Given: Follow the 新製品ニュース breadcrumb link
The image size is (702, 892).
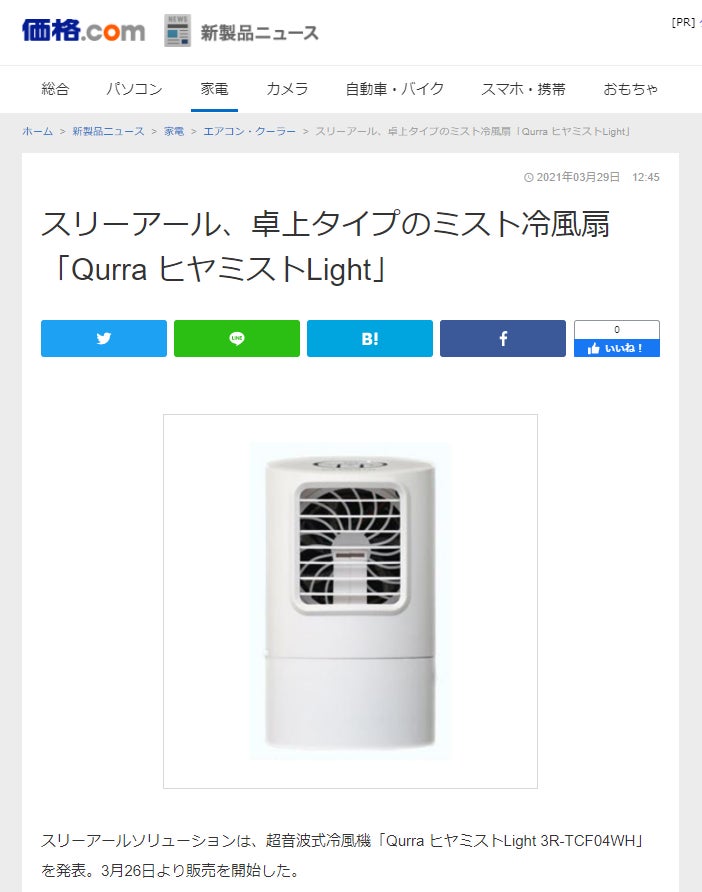Looking at the screenshot, I should 108,131.
